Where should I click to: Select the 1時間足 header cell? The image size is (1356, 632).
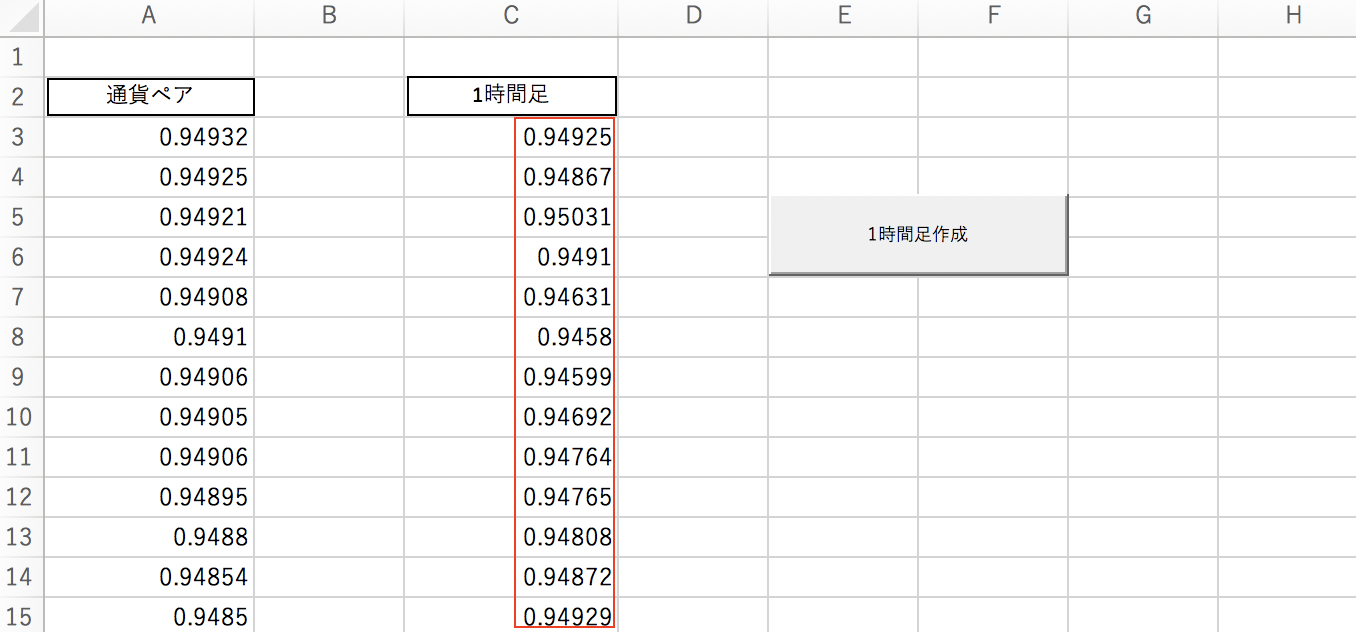[x=511, y=96]
